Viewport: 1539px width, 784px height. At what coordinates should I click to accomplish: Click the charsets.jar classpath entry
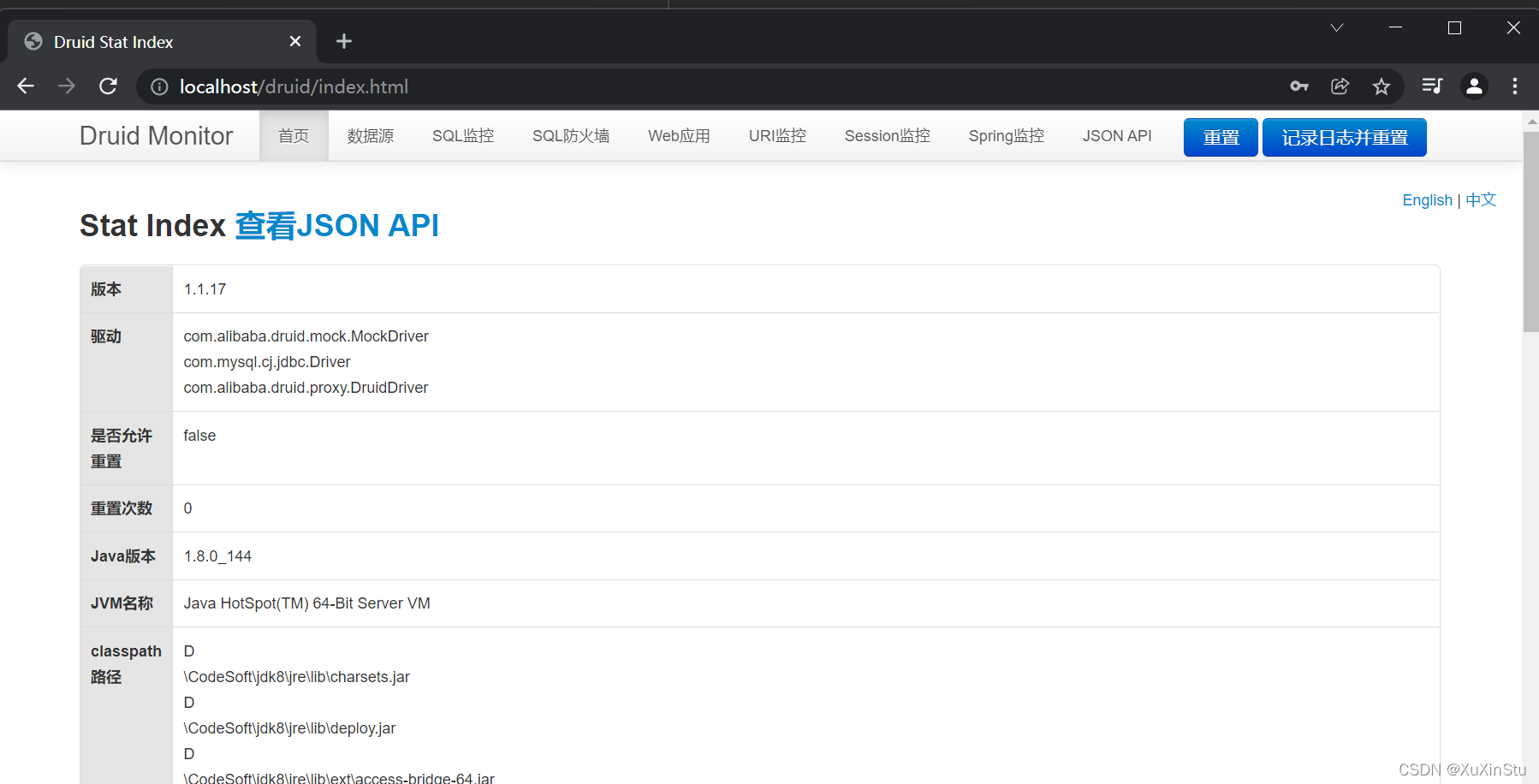[296, 677]
